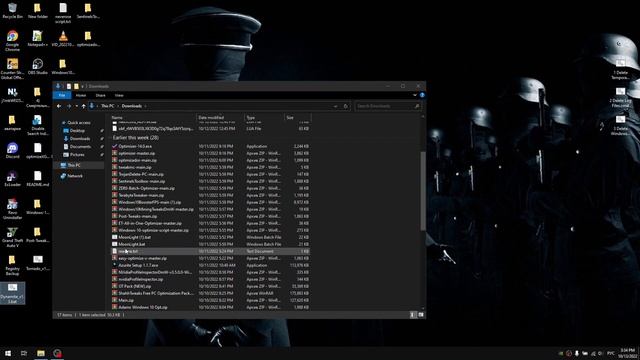Open the Revo Uninstaller shortcut
640x360 pixels.
coord(12,209)
